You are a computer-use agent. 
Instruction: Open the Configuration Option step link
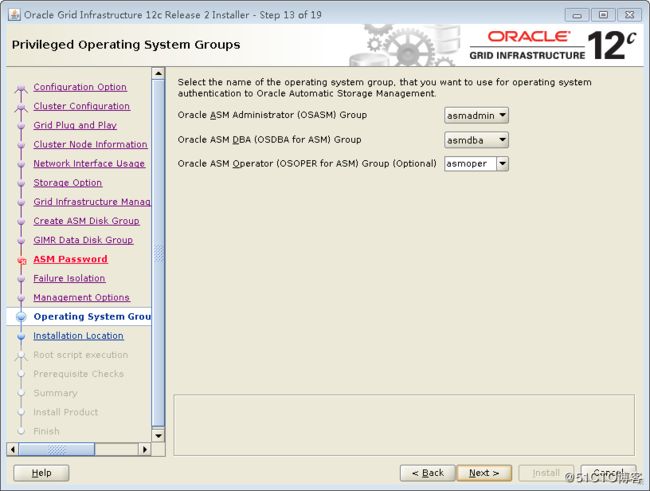click(x=80, y=87)
